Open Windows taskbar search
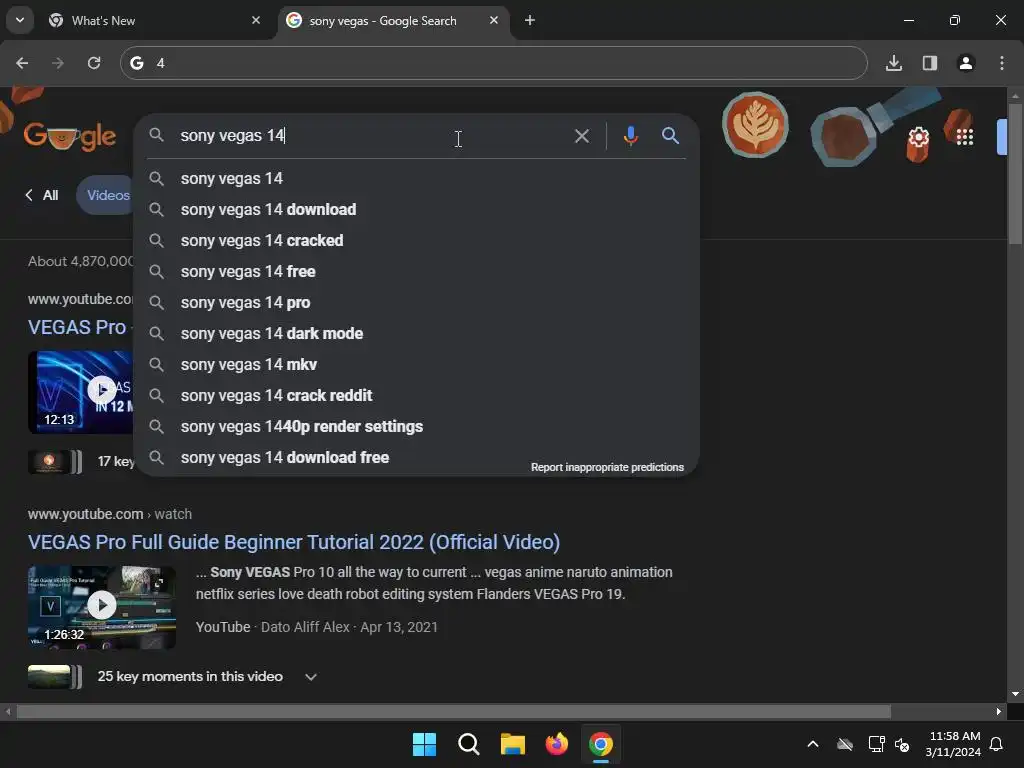The image size is (1024, 768). (x=468, y=744)
